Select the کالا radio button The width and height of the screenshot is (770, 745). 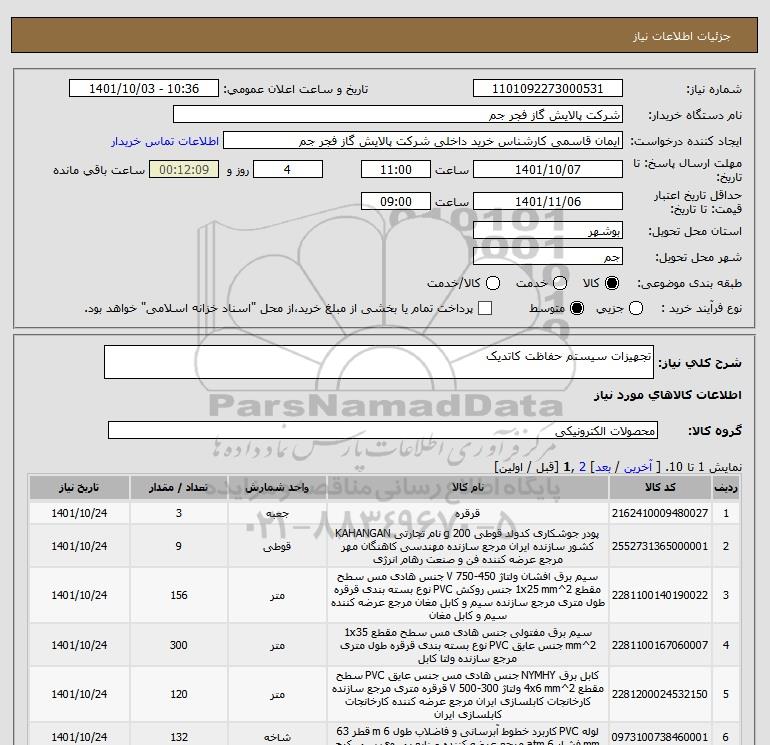(x=612, y=283)
